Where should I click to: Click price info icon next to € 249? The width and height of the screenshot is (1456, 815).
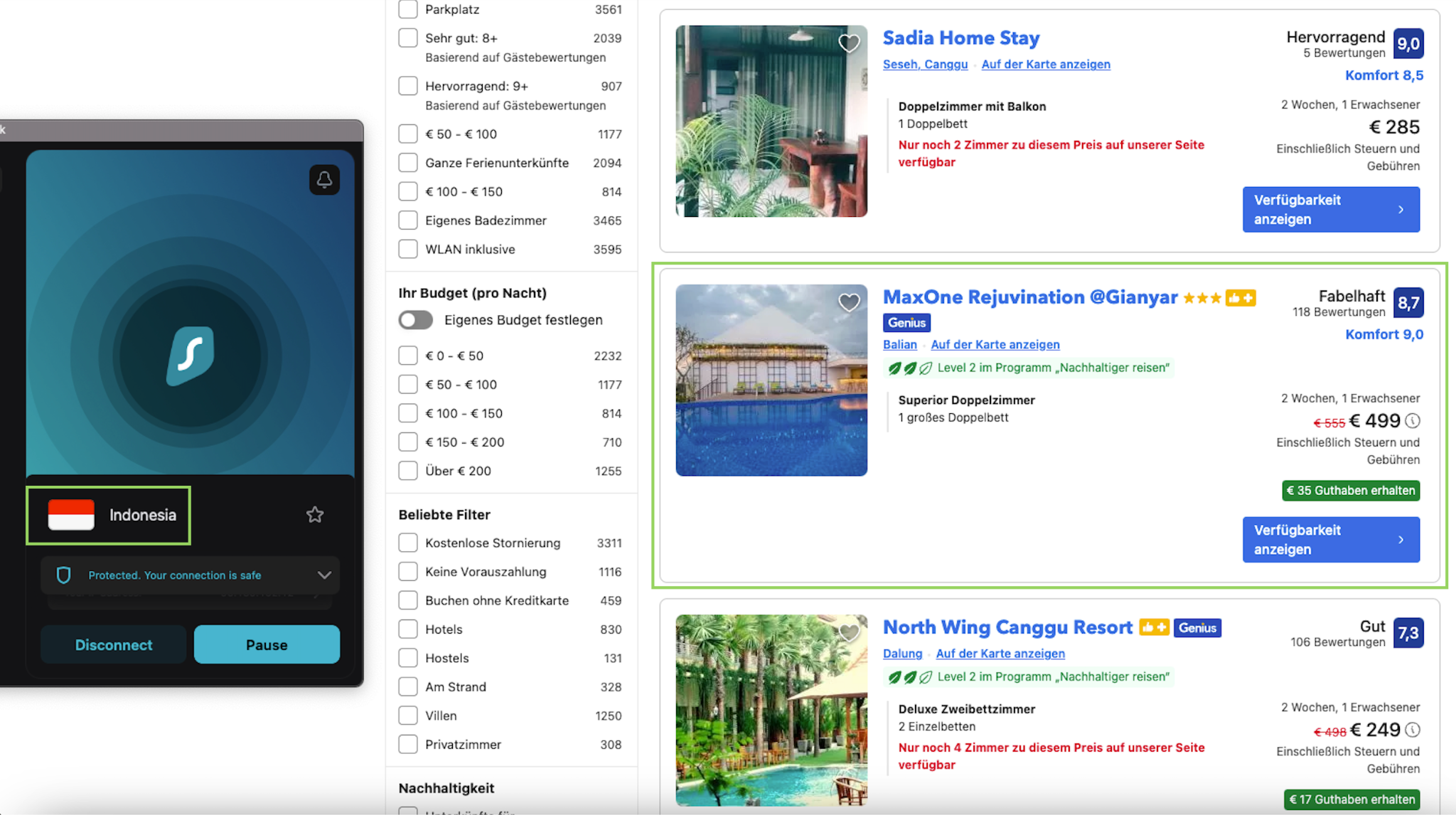tap(1413, 730)
